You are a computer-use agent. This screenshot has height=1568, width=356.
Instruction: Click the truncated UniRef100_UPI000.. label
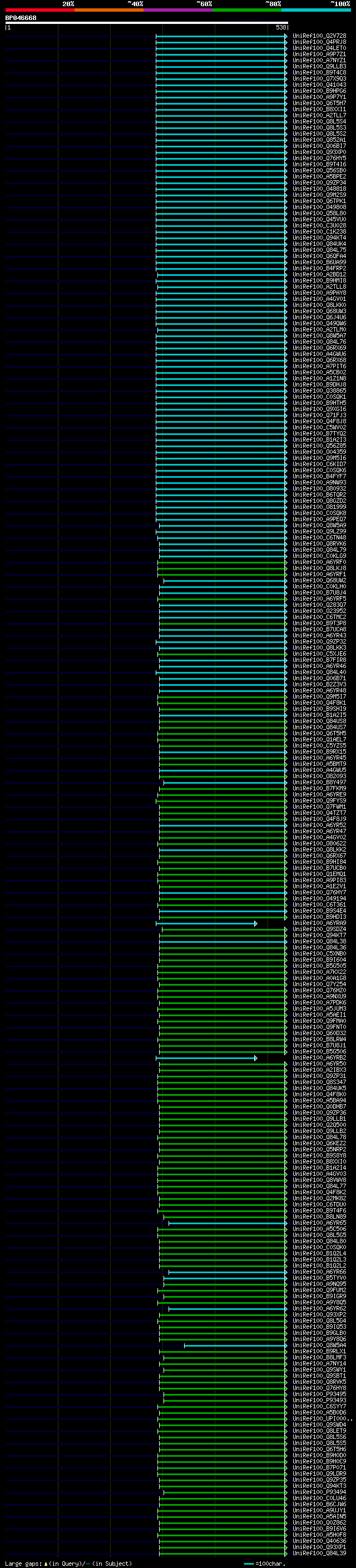coord(322,1418)
